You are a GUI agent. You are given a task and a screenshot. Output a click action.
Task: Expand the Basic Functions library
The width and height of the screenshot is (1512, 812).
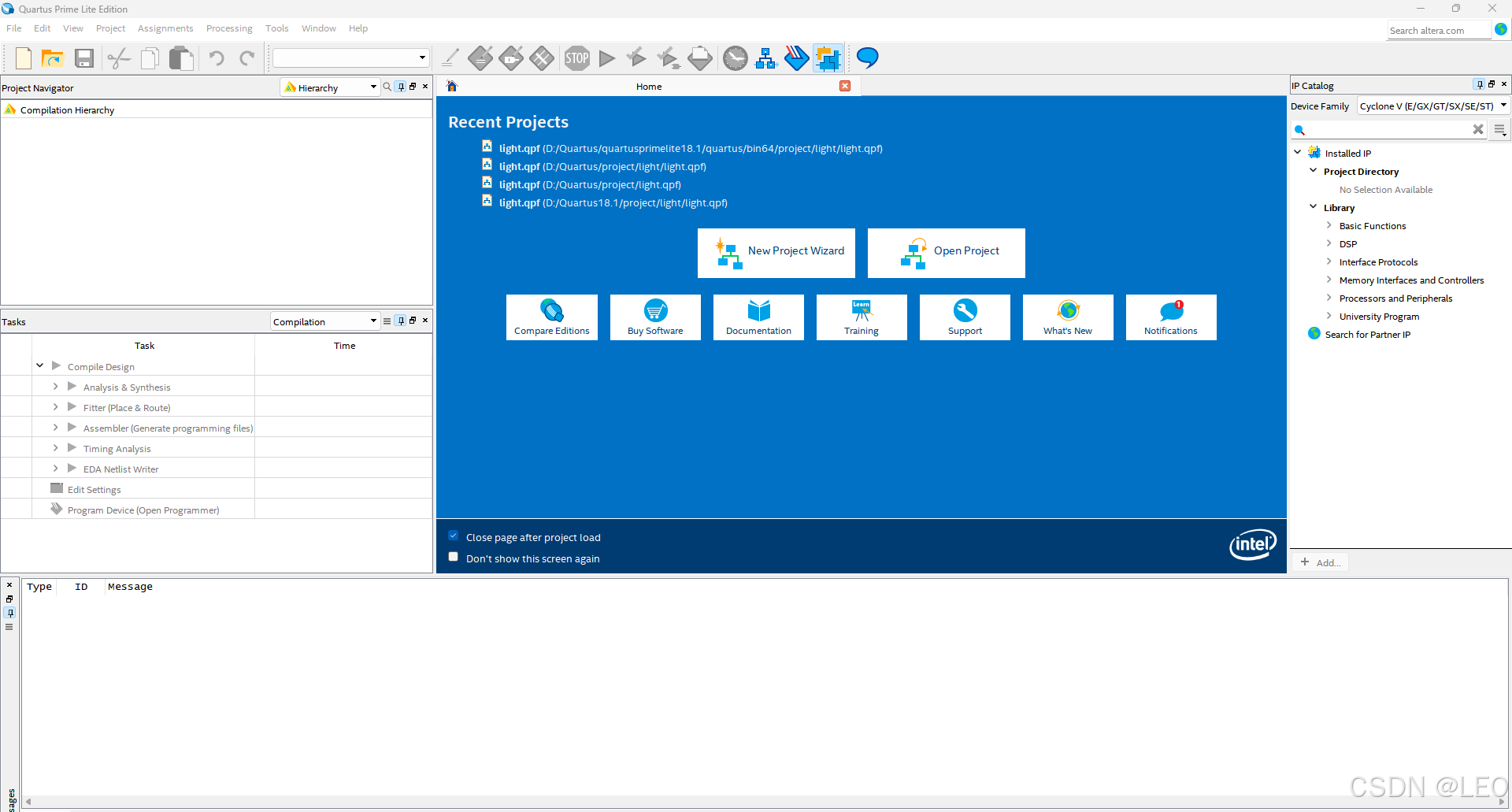1329,225
